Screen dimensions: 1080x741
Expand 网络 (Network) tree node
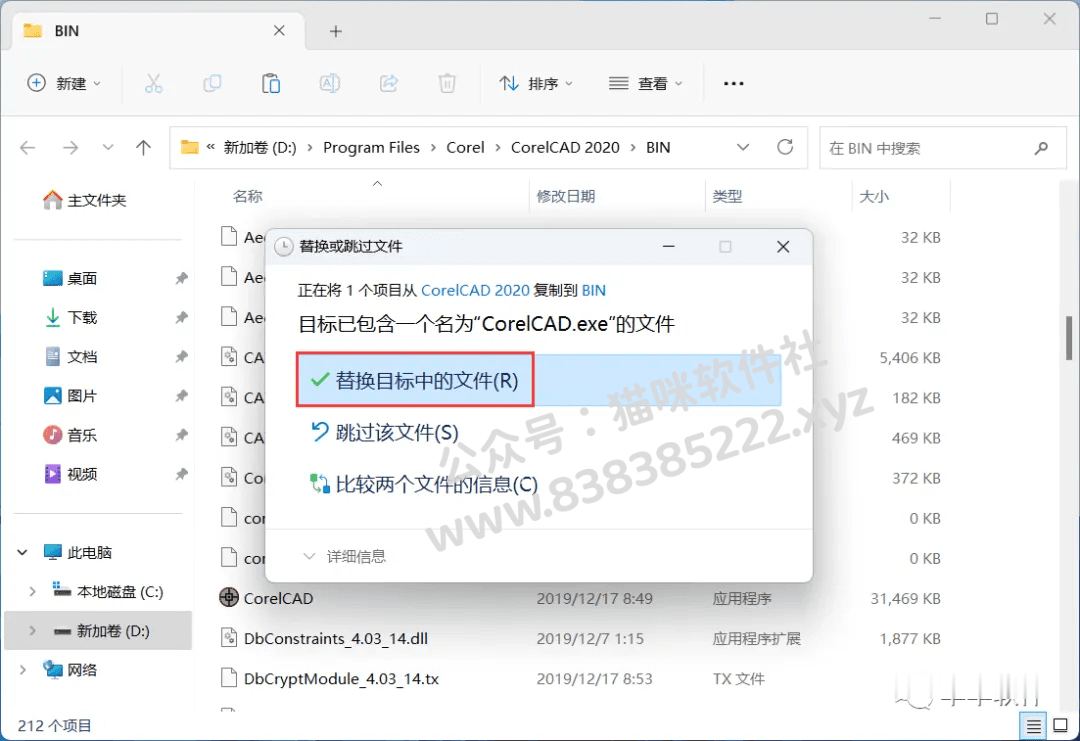pos(23,670)
